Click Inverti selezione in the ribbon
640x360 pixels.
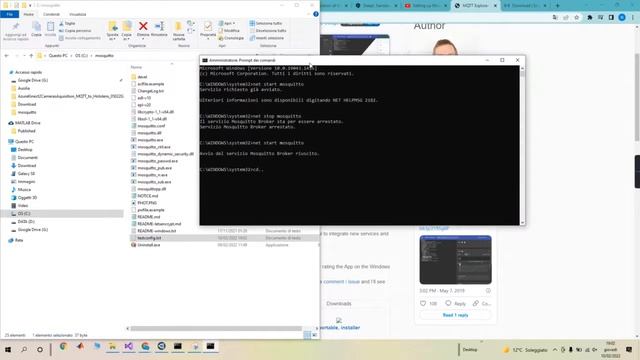tap(267, 38)
